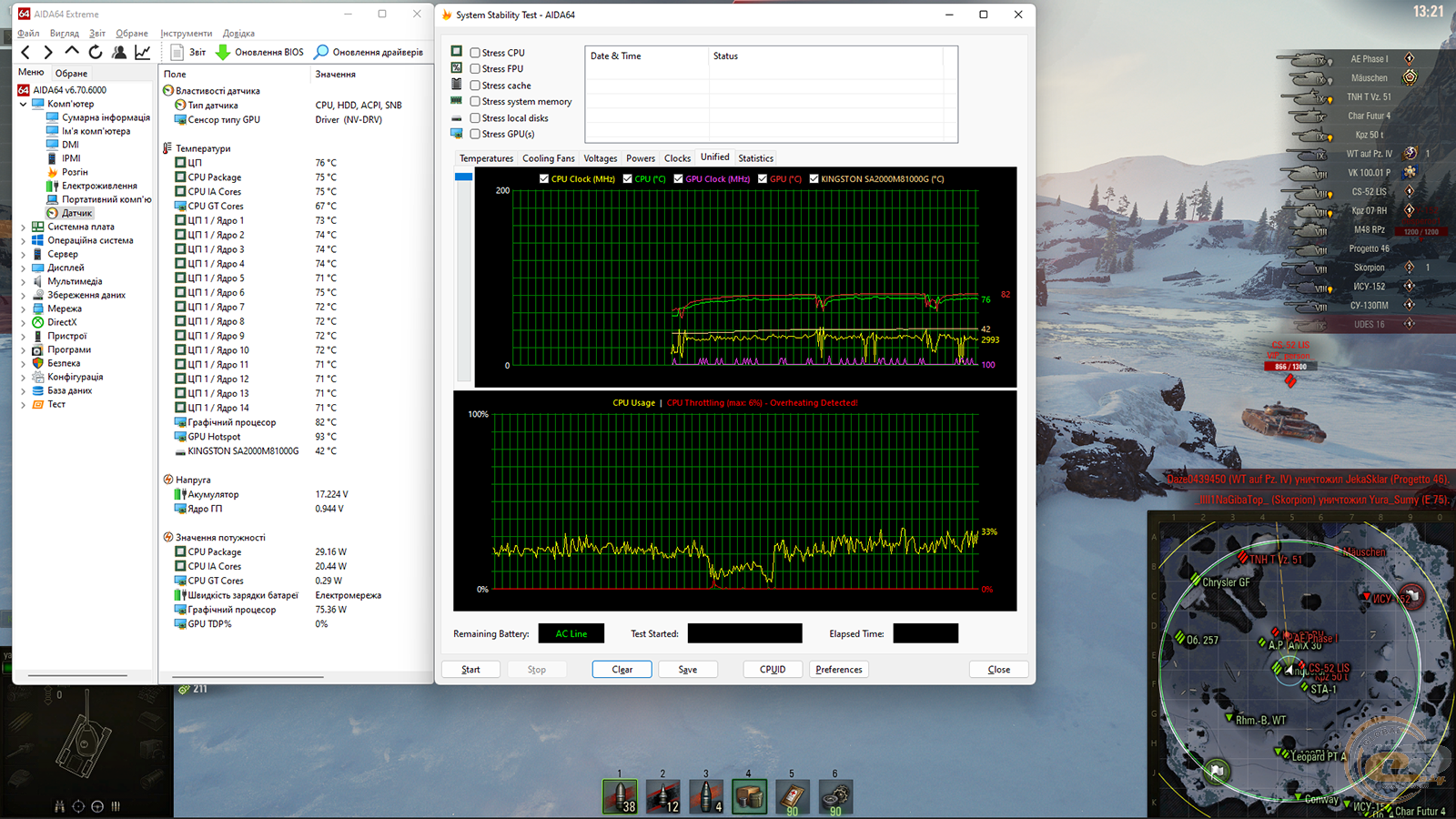Expand the Мережа tree node
Screen dimensions: 1456x819
[x=23, y=308]
